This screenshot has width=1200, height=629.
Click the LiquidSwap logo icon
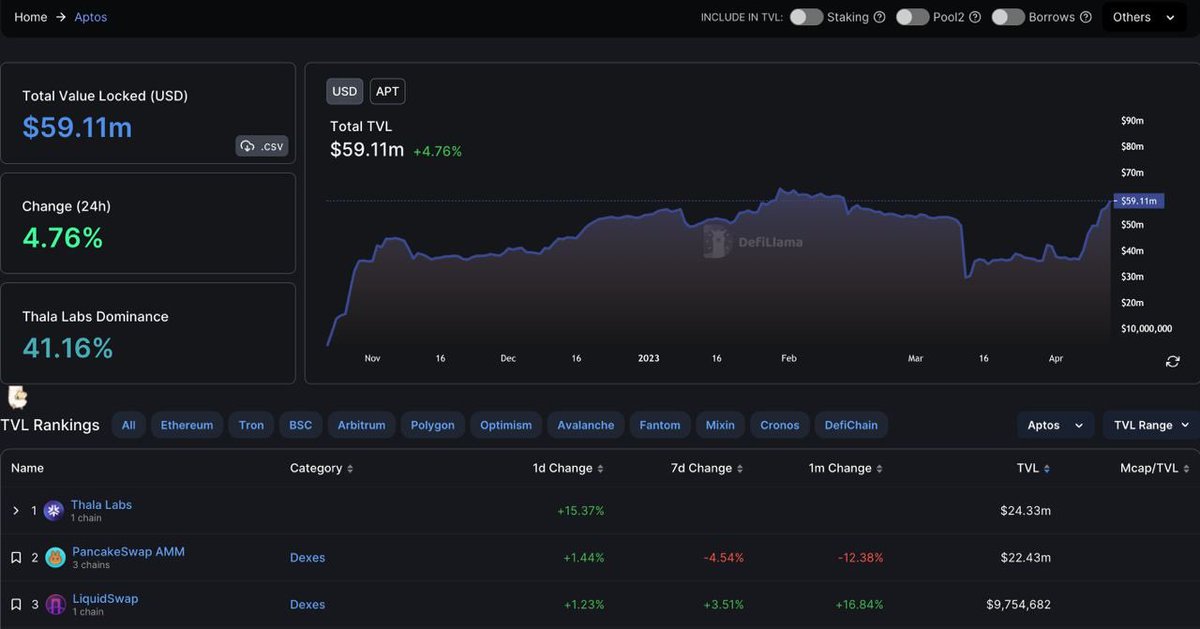(x=55, y=604)
